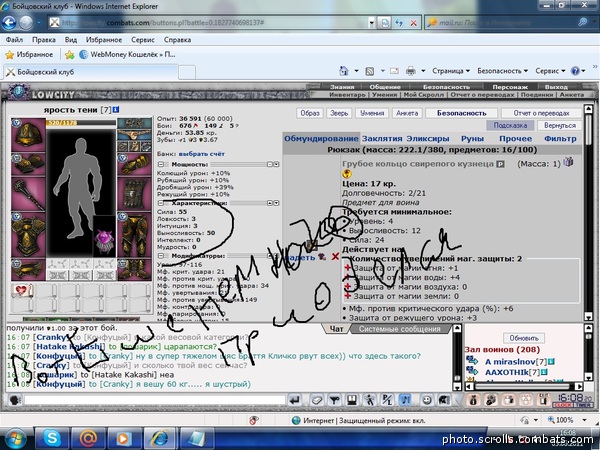
Task: Click the Зверь button
Action: tap(339, 113)
